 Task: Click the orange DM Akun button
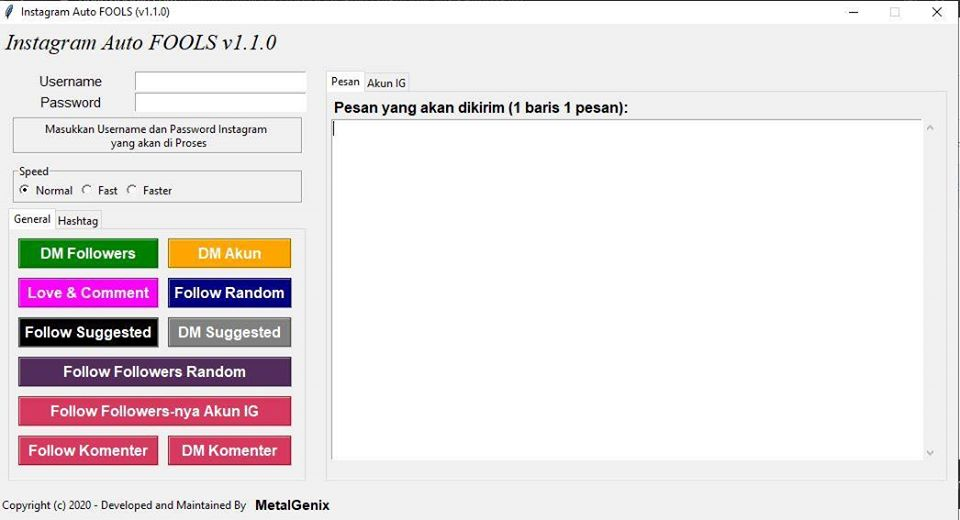[x=230, y=254]
